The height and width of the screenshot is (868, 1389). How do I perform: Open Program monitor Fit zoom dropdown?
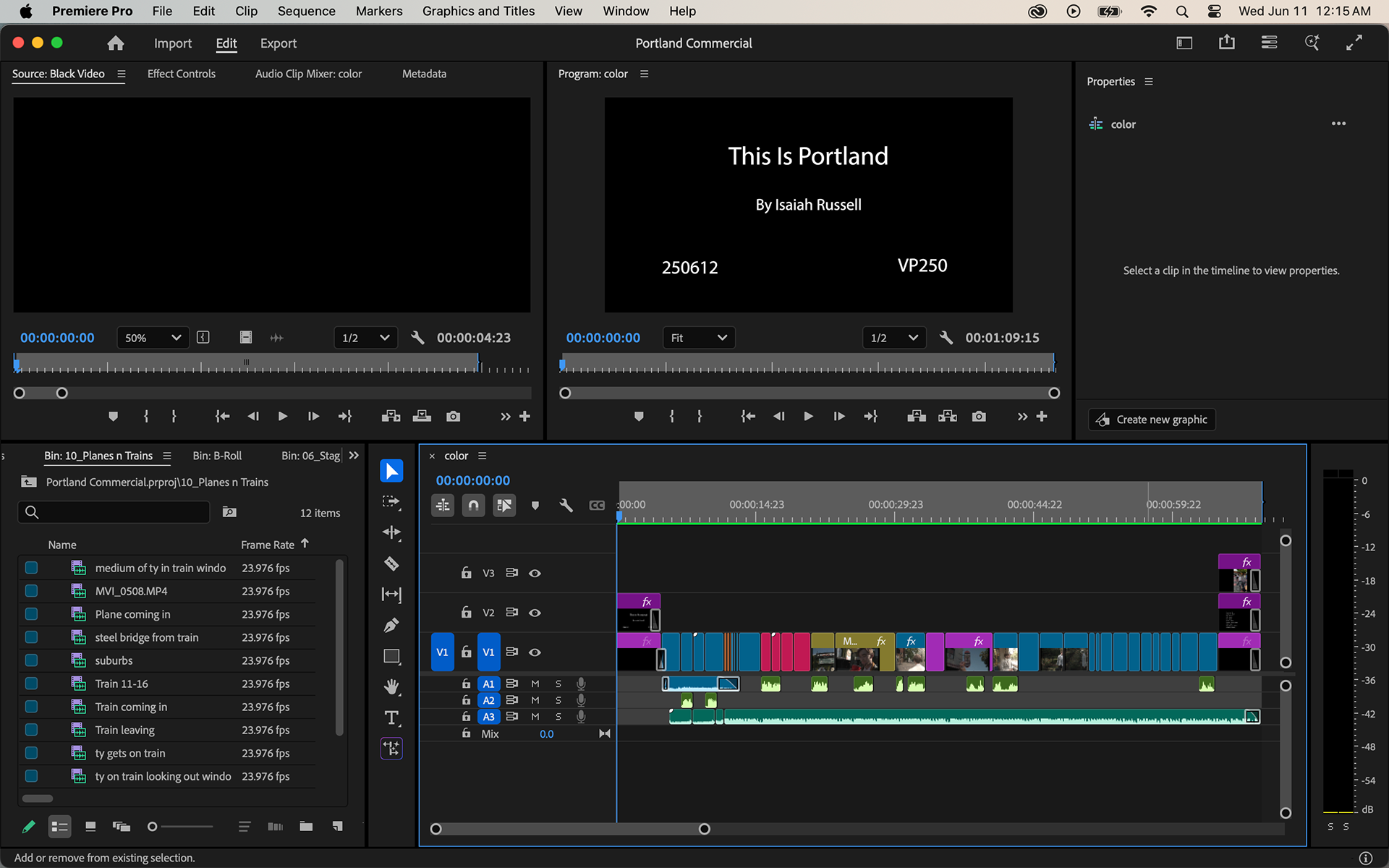698,338
